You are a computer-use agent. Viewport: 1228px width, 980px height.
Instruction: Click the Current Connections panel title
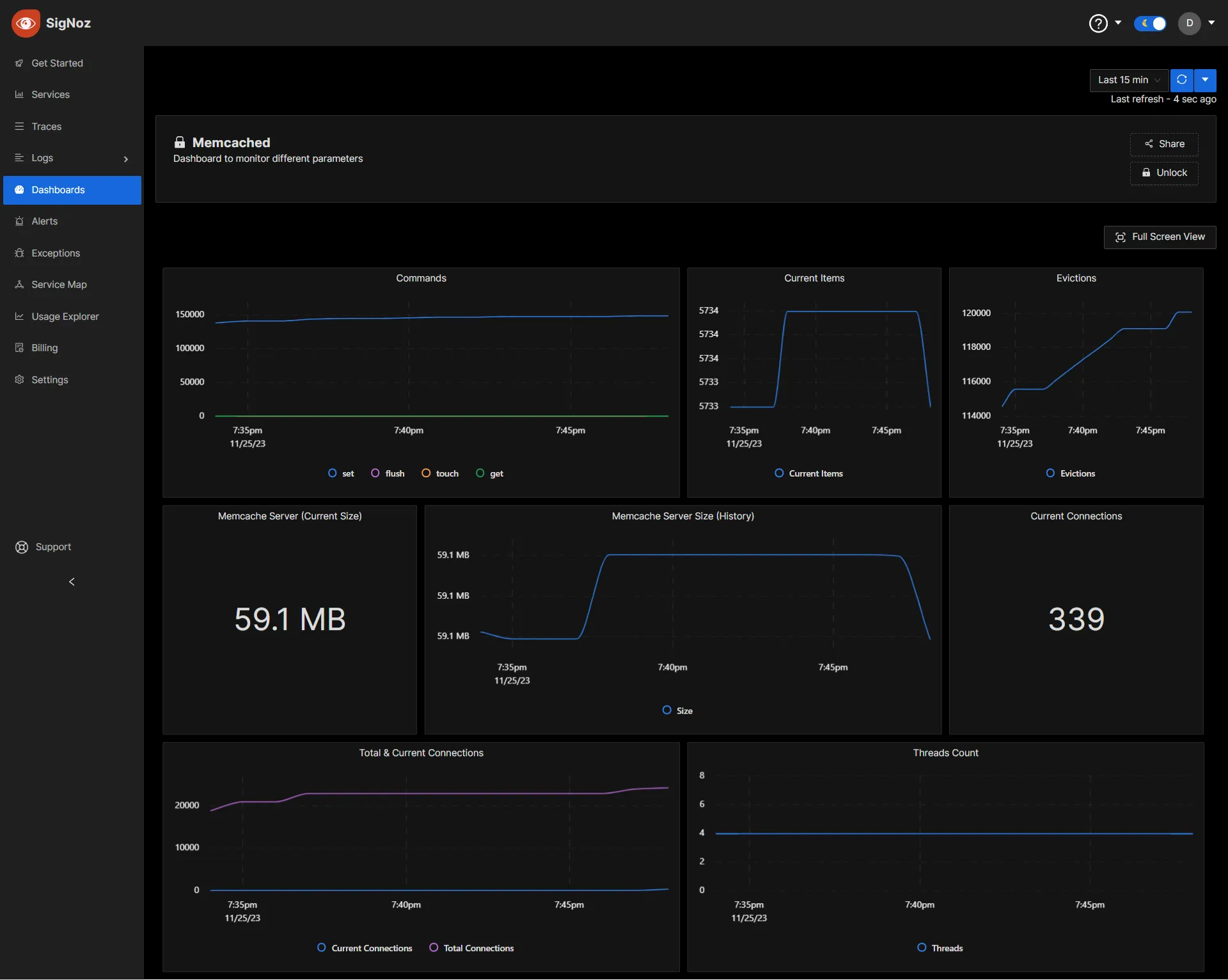pyautogui.click(x=1076, y=516)
